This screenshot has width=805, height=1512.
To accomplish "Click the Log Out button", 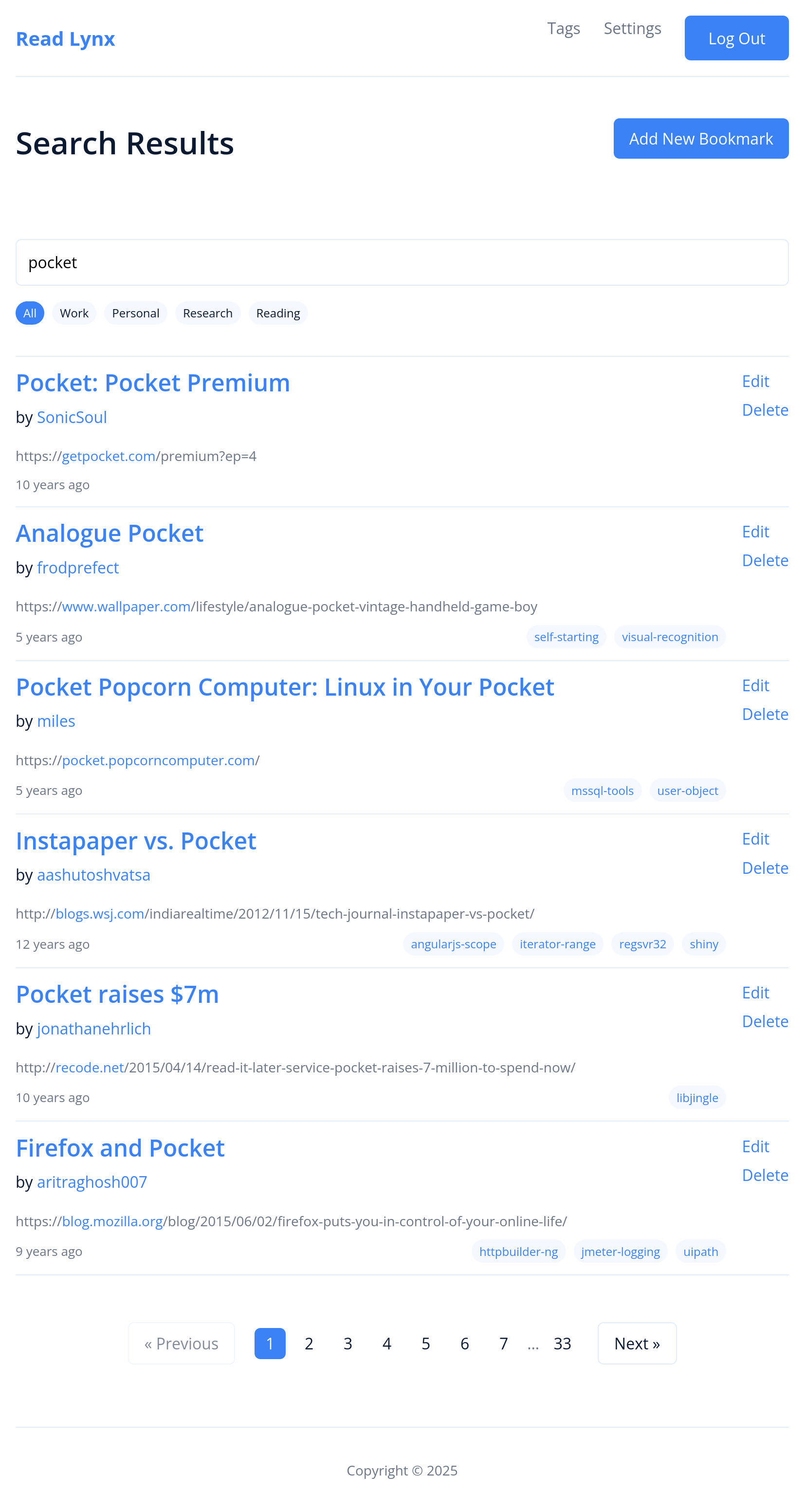I will coord(736,38).
